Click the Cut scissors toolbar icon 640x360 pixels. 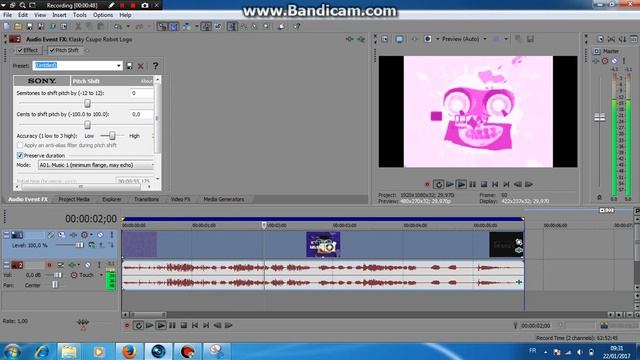coord(78,27)
